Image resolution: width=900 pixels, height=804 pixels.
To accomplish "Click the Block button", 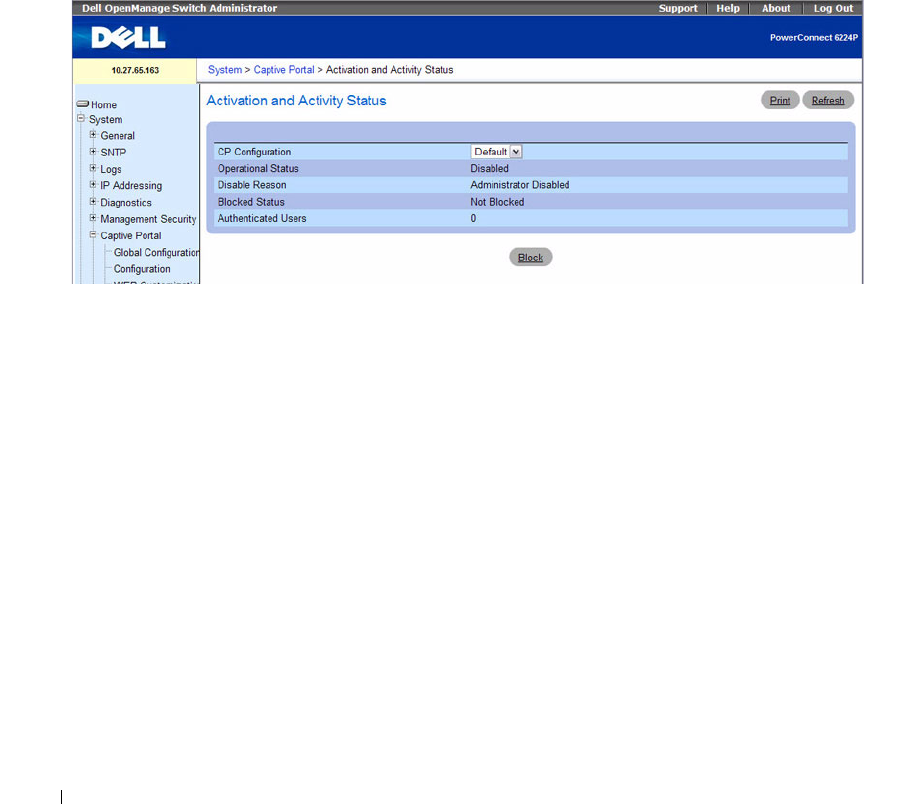I will tap(530, 257).
